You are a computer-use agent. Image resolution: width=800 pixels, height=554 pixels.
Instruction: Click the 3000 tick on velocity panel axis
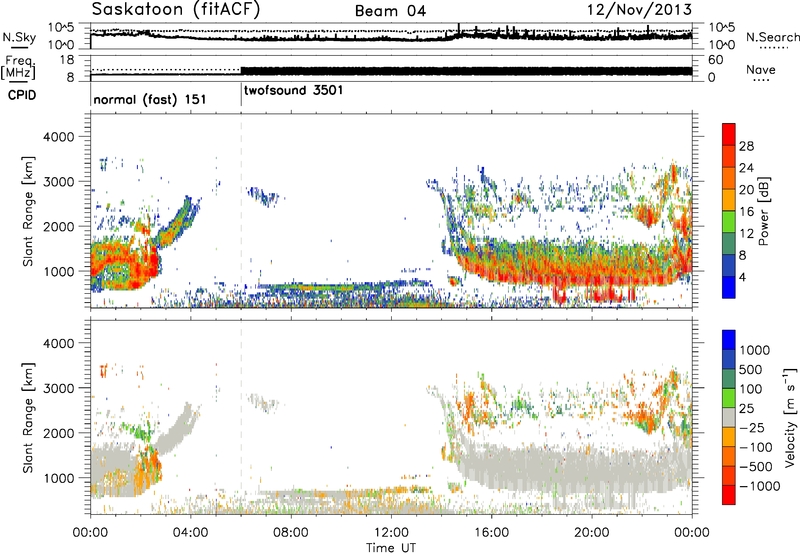[x=58, y=388]
